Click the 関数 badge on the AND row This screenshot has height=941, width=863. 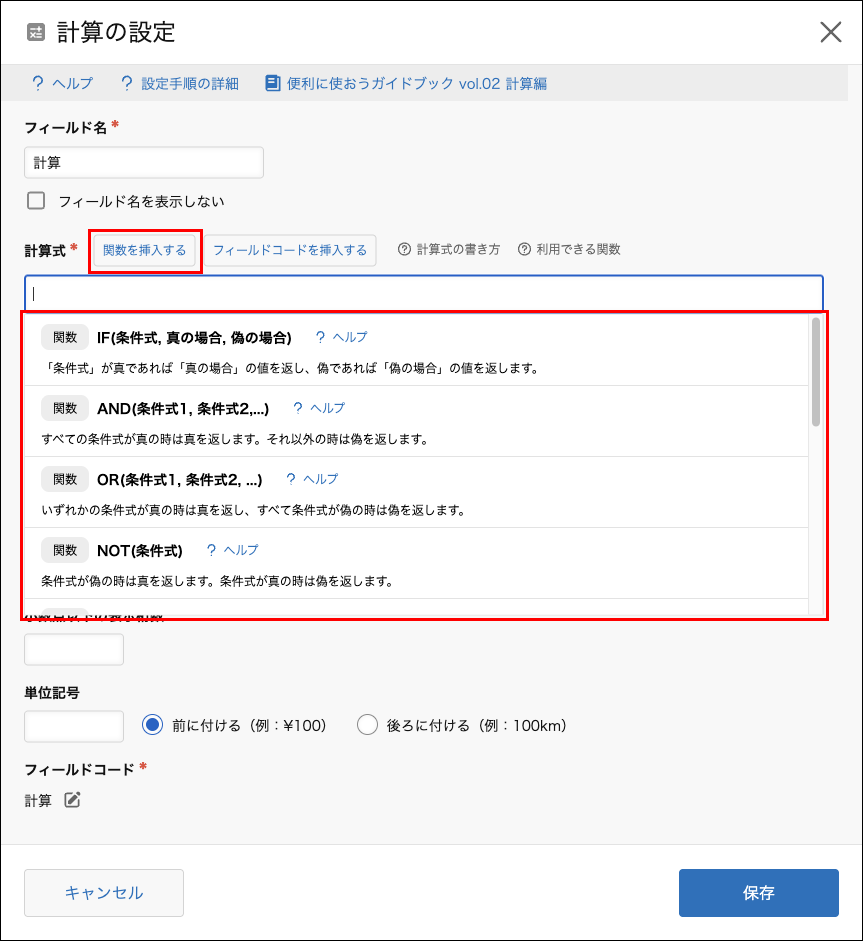coord(65,408)
